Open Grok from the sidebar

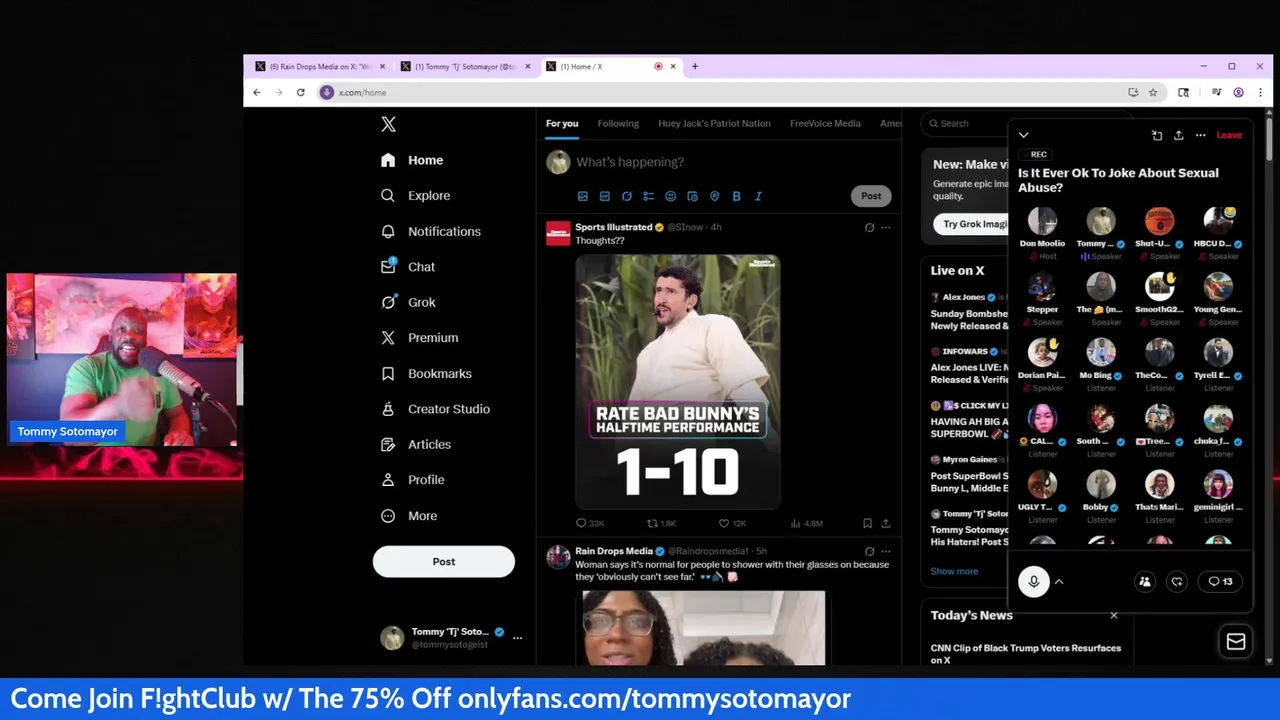coord(407,302)
